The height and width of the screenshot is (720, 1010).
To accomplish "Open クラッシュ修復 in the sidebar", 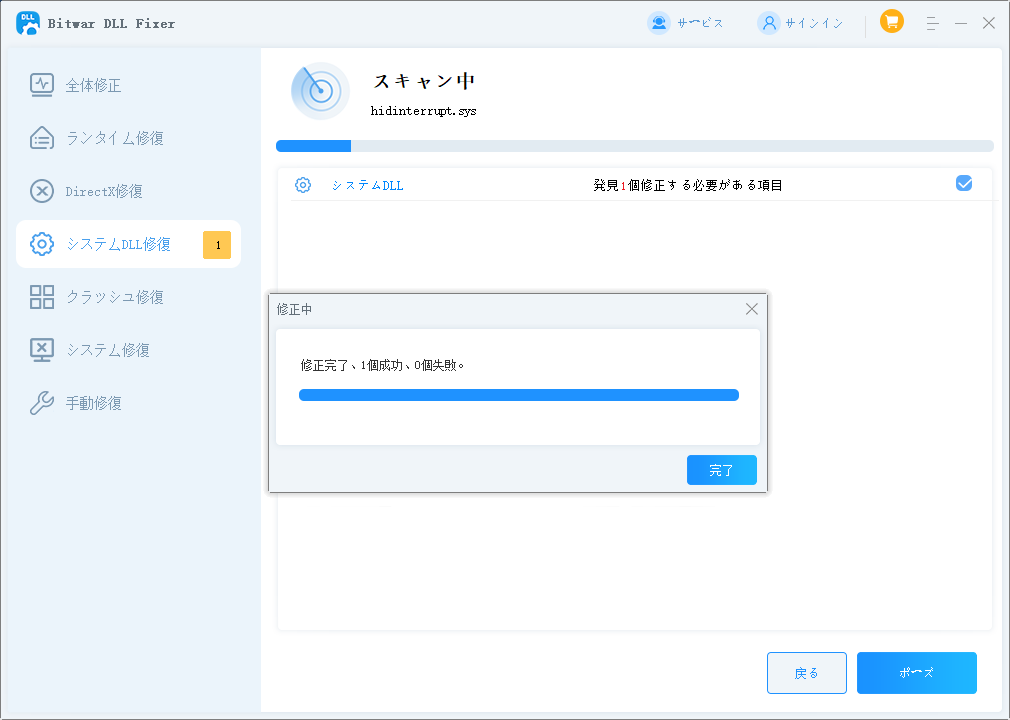I will point(114,297).
